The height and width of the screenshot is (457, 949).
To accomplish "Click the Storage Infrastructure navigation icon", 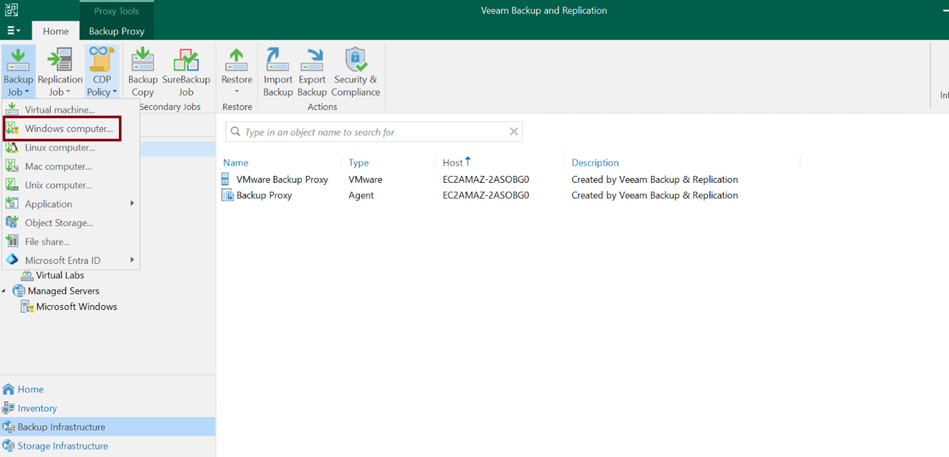I will 8,446.
